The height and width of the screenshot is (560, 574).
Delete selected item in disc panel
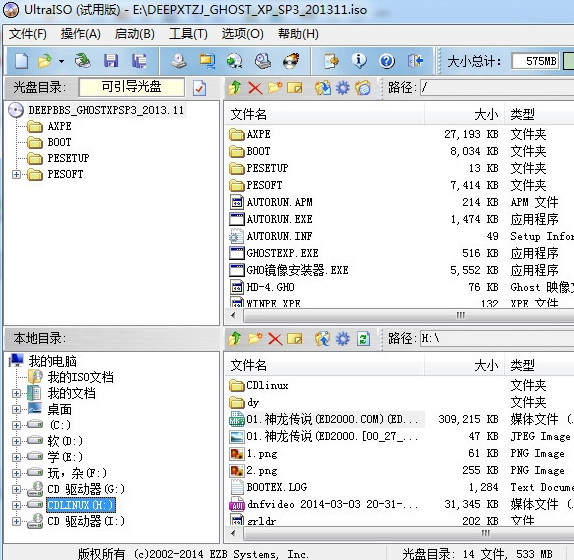click(x=255, y=88)
